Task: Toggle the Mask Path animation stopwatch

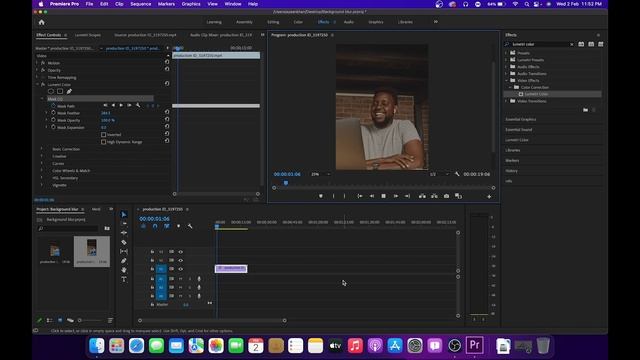Action: point(53,106)
